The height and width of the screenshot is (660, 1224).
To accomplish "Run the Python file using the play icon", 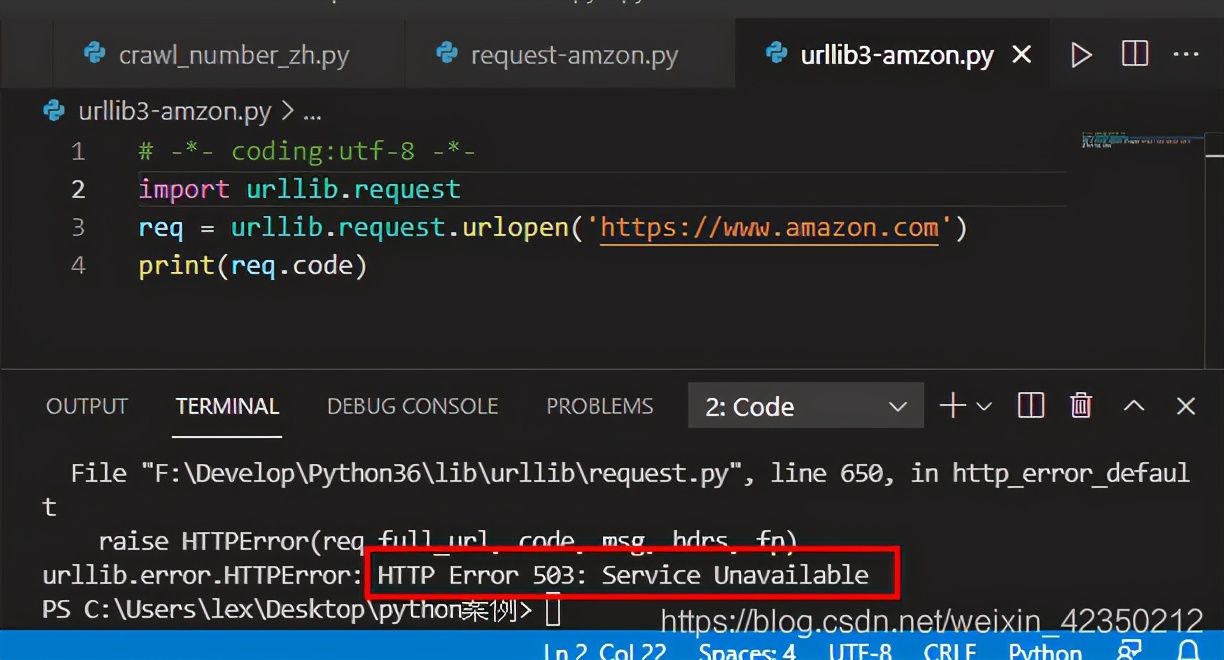I will point(1081,55).
